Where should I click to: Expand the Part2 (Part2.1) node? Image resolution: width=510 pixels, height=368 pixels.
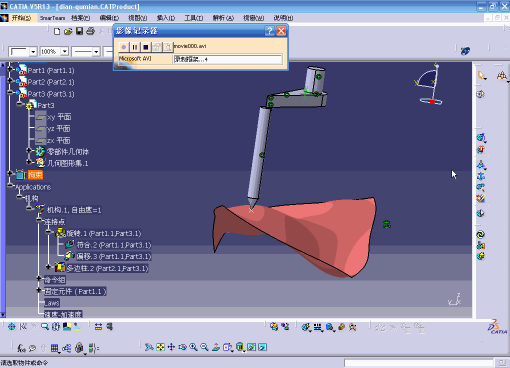(x=10, y=81)
